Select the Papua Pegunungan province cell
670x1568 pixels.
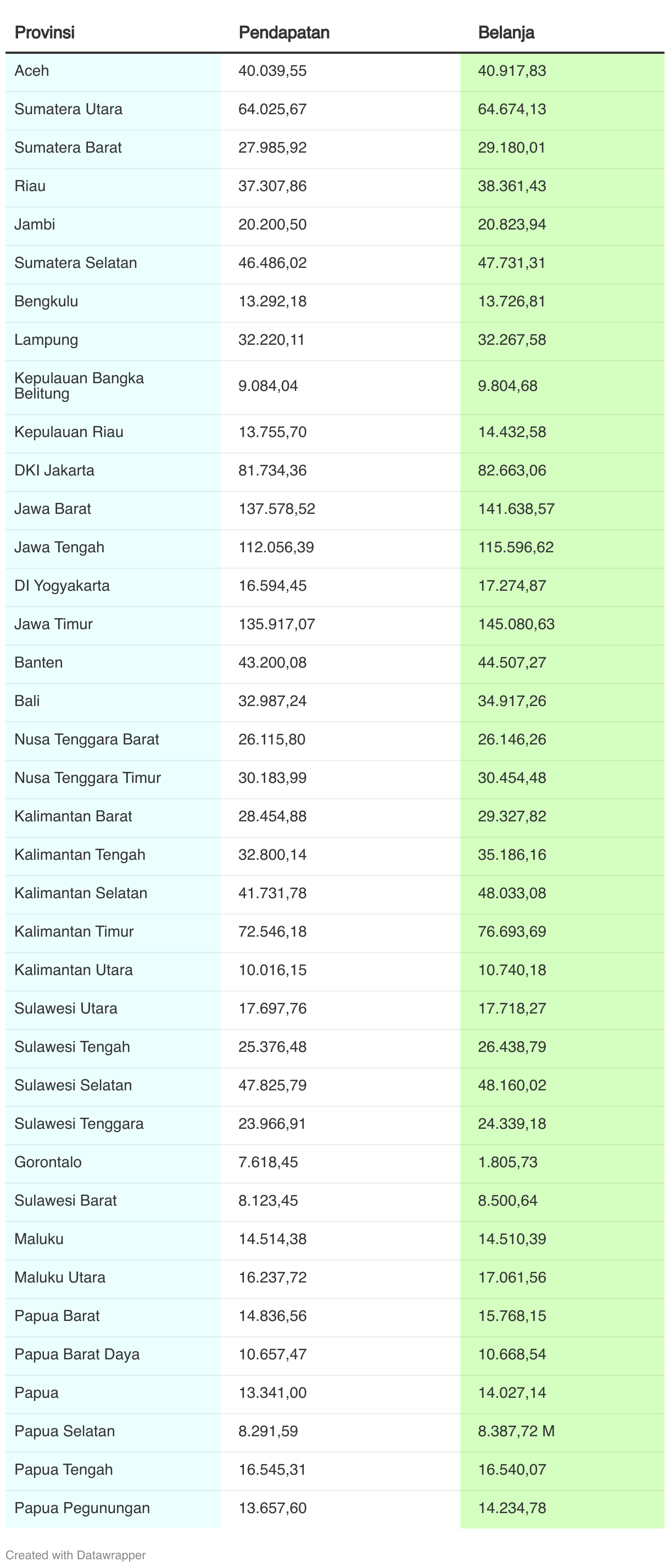pos(113,1508)
